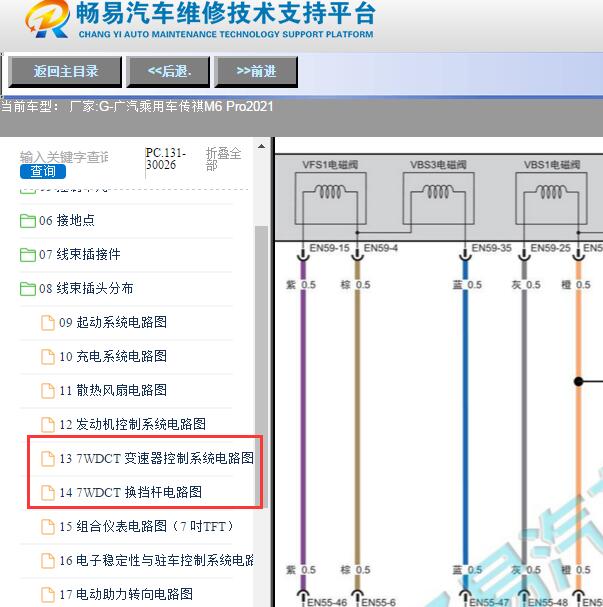
Task: Click connector pin label EN59-25
Action: coord(550,248)
